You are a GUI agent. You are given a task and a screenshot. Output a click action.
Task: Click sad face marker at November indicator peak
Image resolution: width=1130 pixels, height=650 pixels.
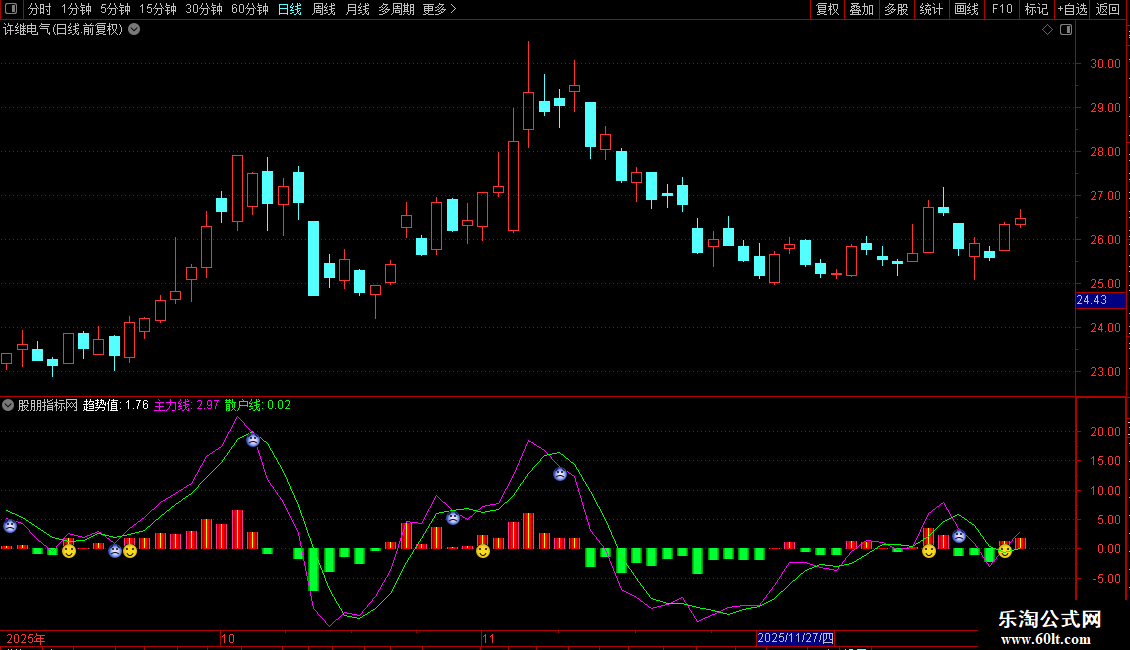click(x=560, y=474)
